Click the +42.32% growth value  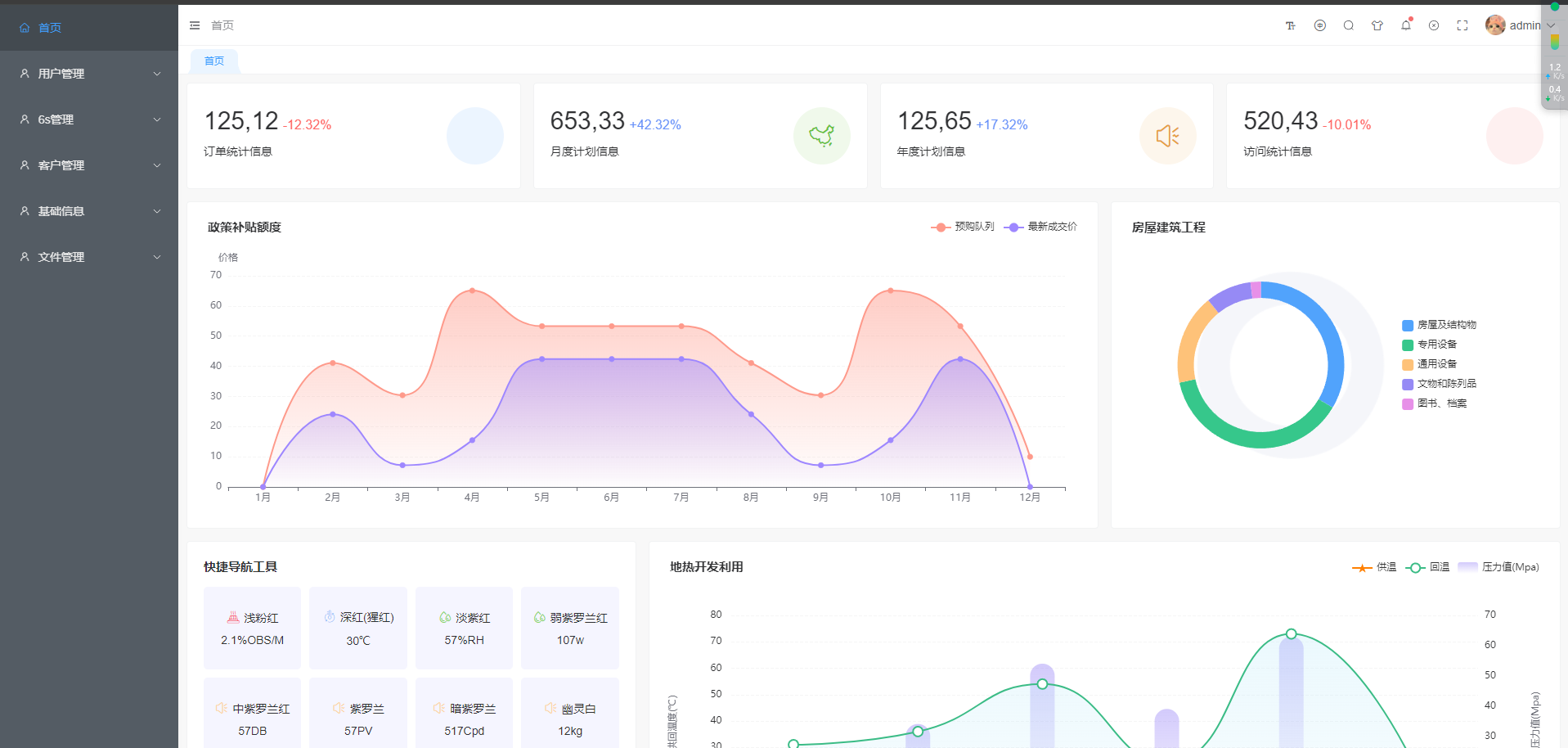655,124
